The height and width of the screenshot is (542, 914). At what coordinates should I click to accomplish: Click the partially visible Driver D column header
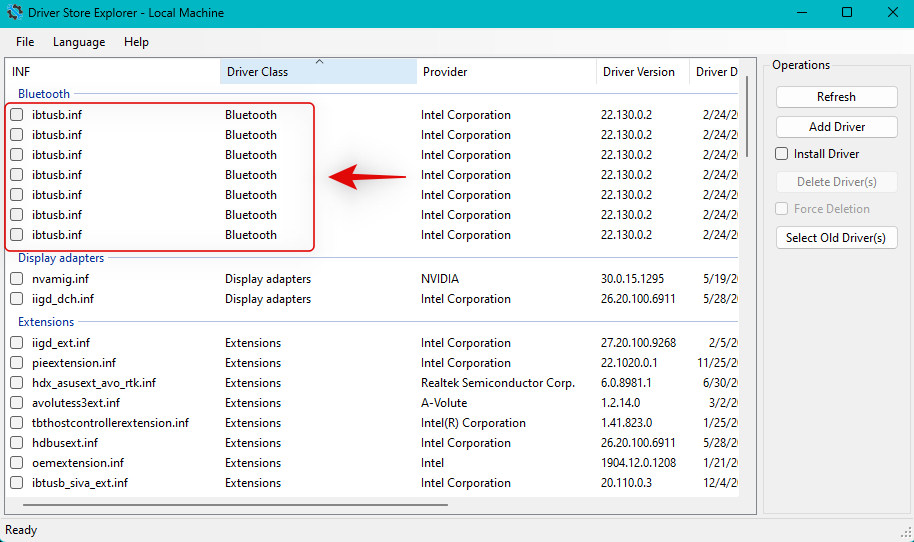coord(714,72)
